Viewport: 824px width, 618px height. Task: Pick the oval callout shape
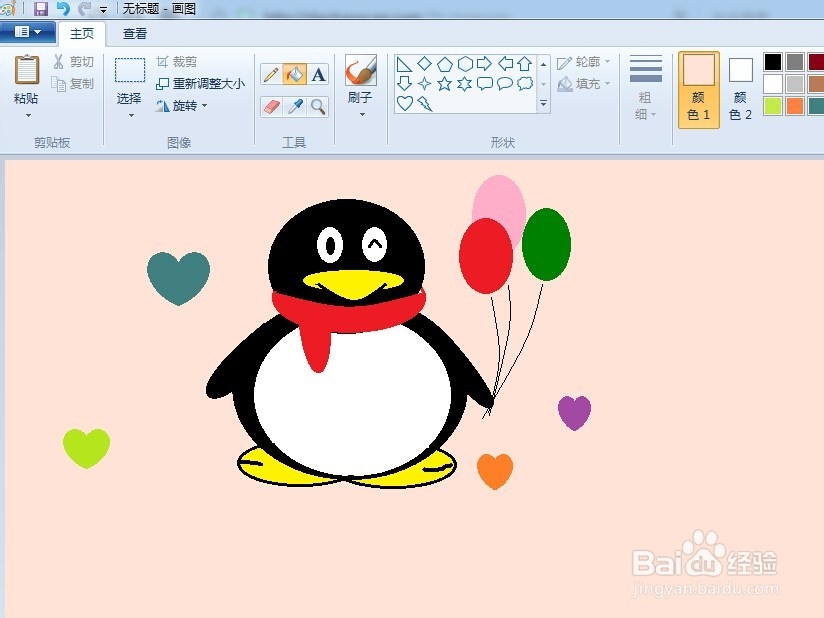(504, 84)
